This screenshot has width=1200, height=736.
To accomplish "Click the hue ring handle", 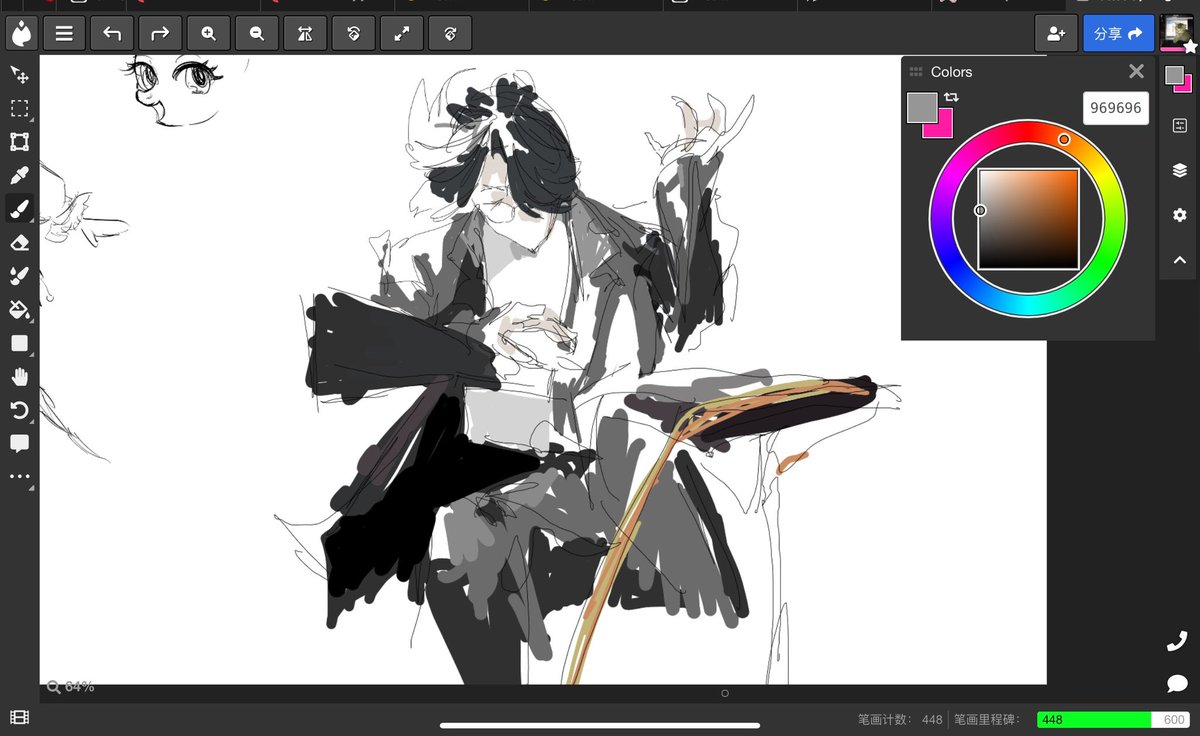I will pyautogui.click(x=1064, y=139).
